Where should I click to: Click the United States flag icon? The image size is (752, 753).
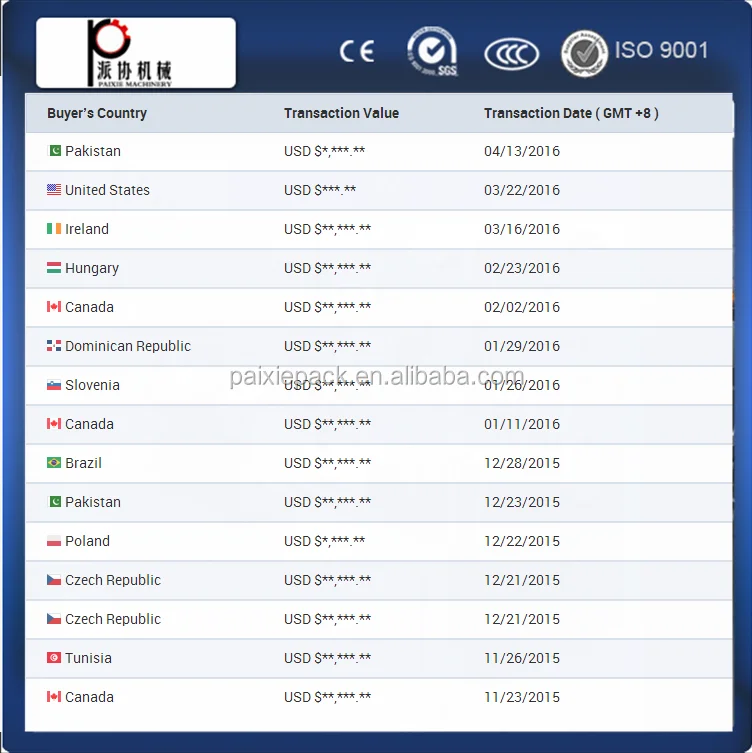click(x=54, y=190)
